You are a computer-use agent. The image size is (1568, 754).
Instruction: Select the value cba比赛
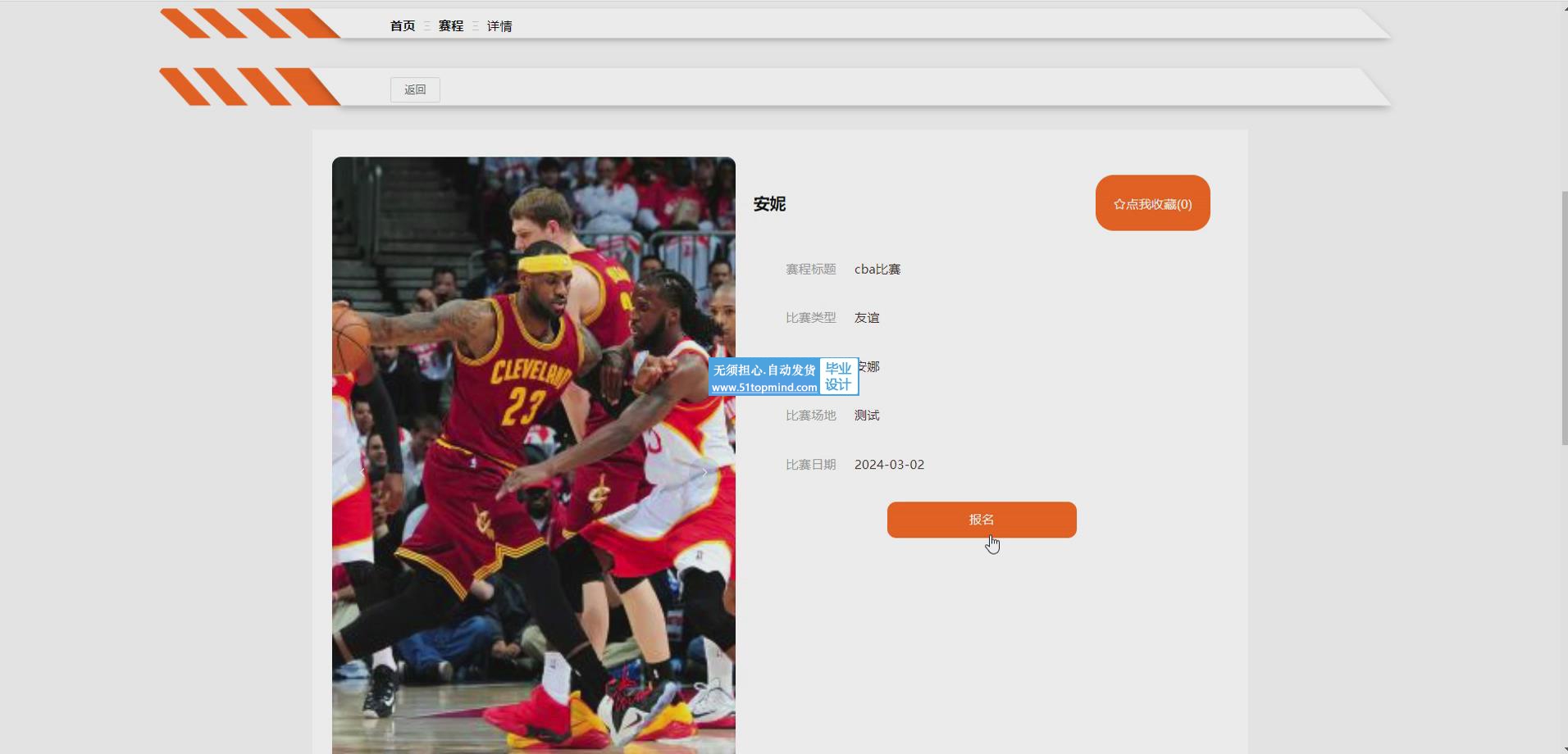tap(877, 270)
